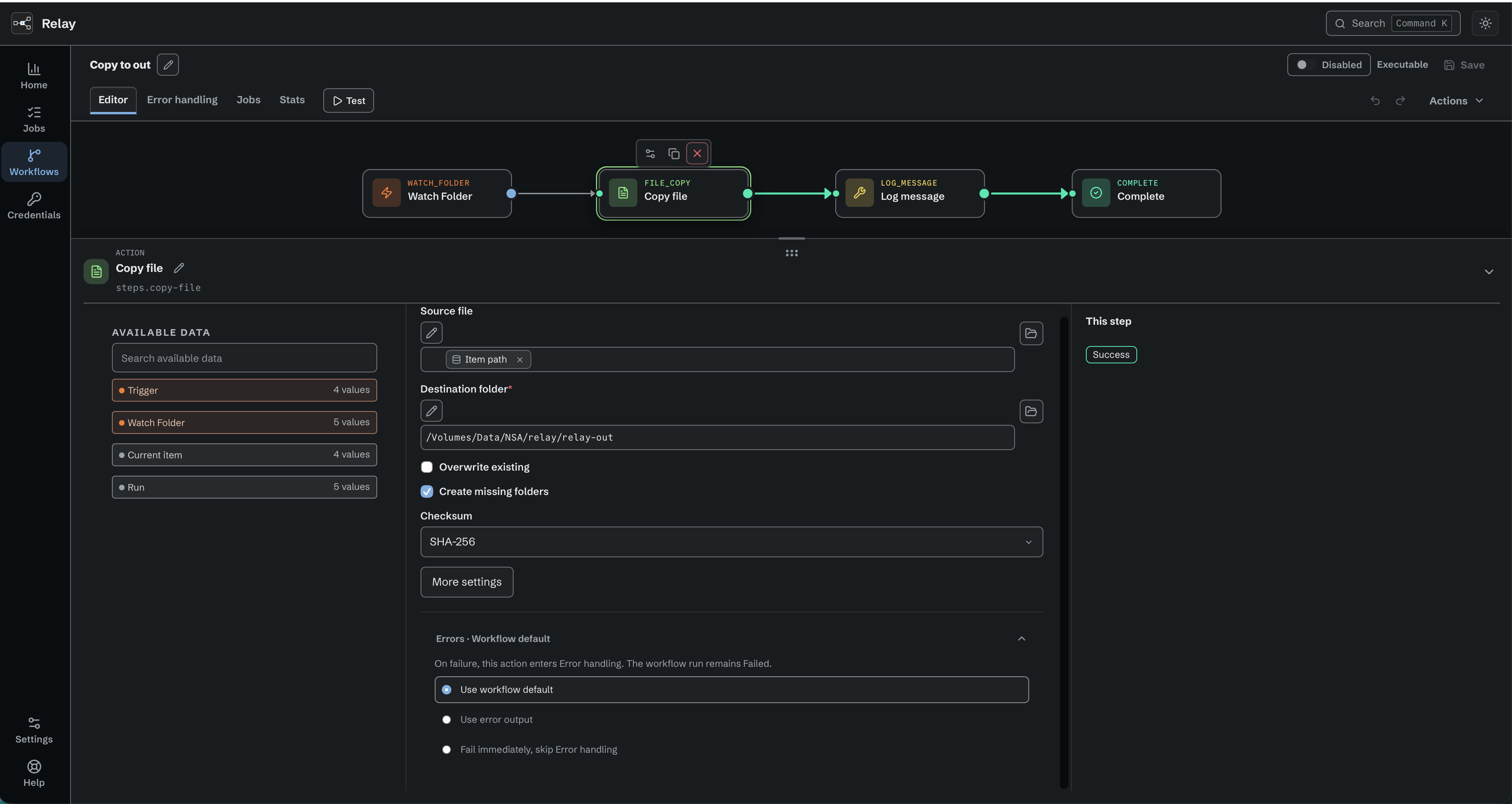Collapse the Errors Workflow default section
This screenshot has width=1512, height=804.
click(1021, 638)
